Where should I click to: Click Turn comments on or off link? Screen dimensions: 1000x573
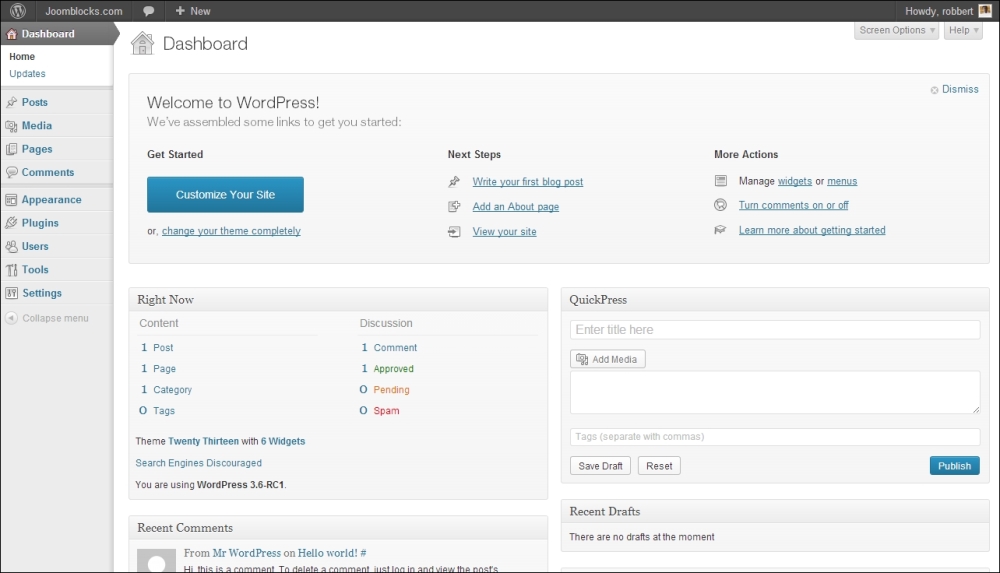point(793,205)
